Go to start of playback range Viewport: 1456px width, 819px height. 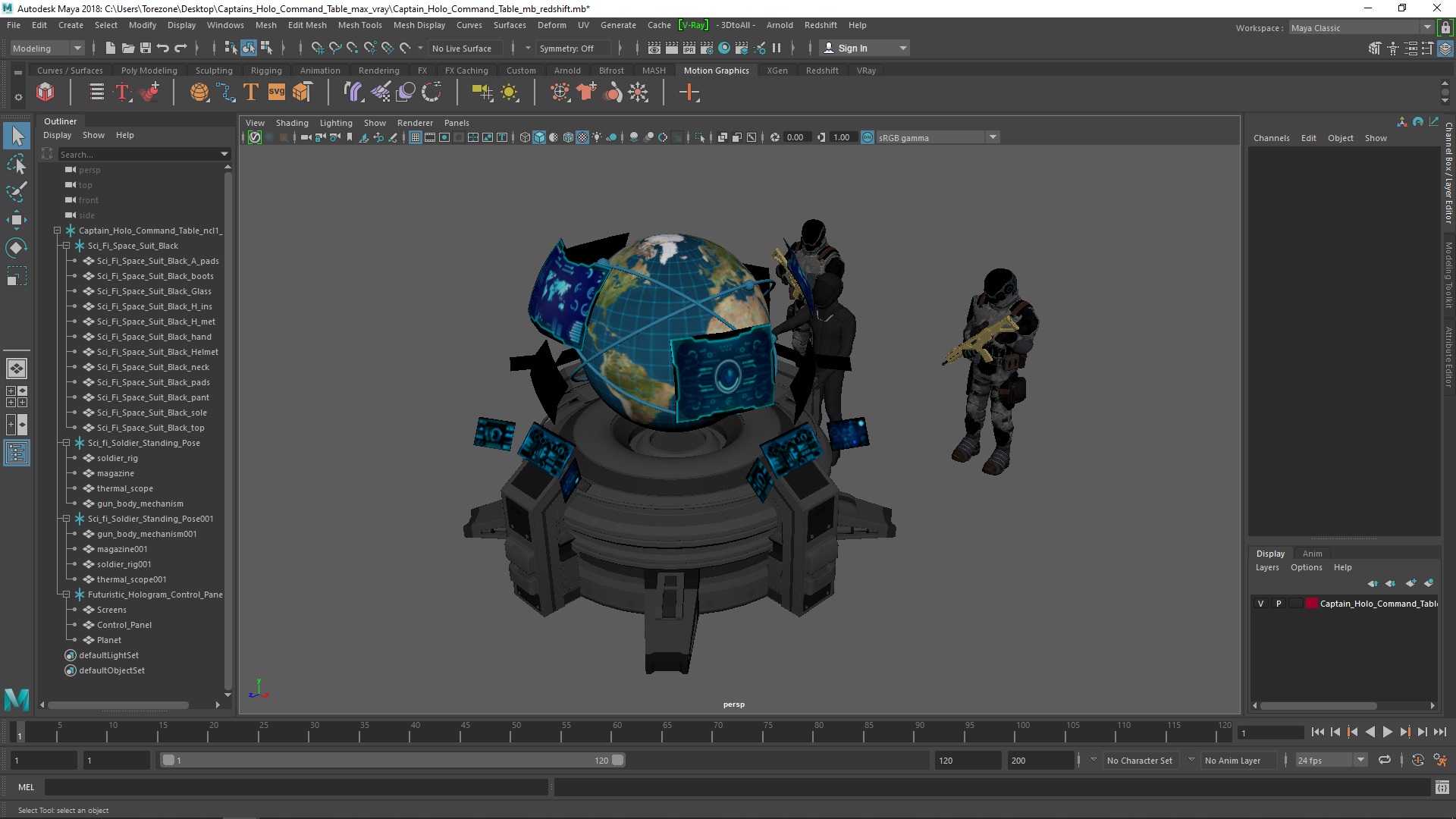coord(1317,732)
